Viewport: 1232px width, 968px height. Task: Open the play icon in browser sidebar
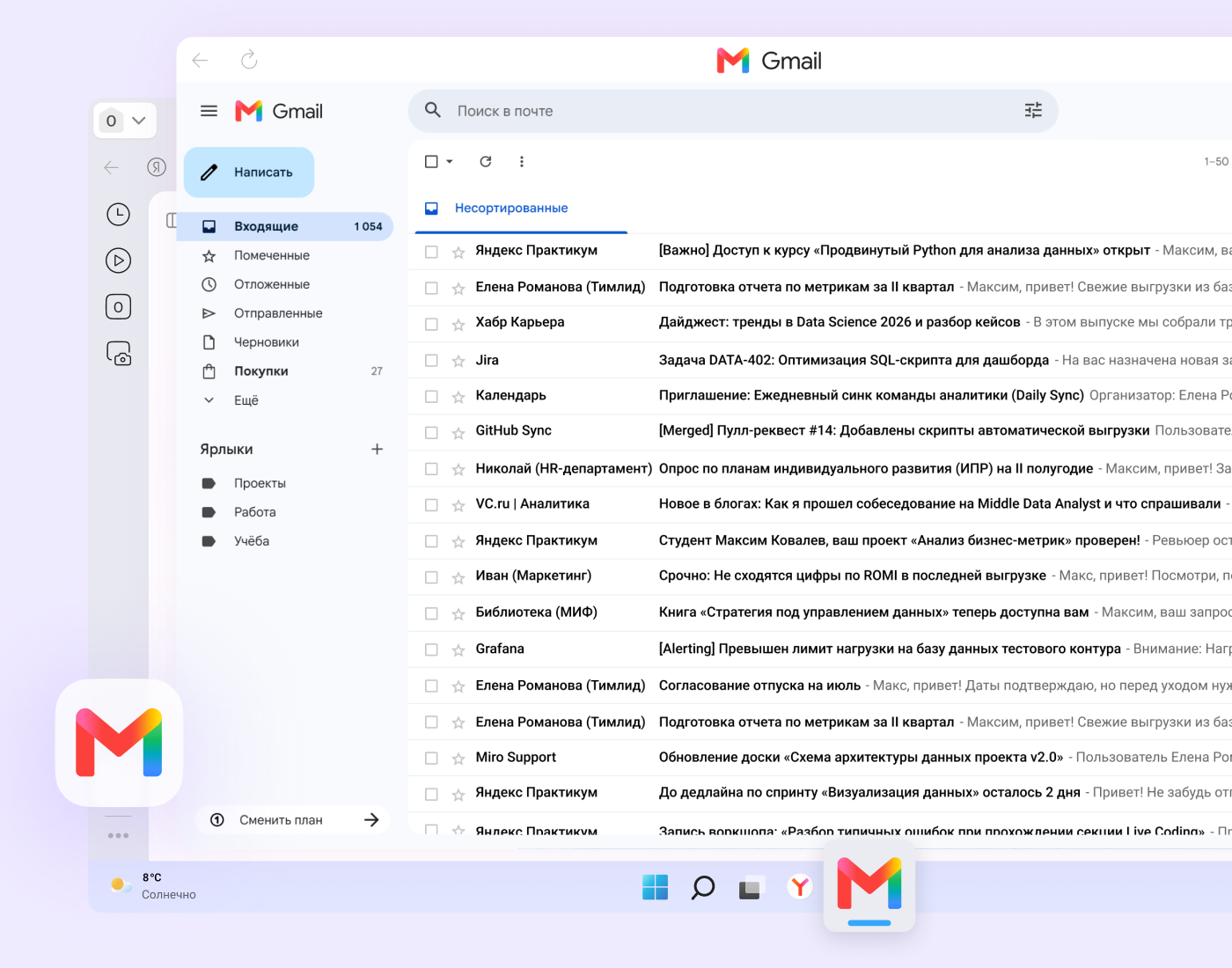tap(118, 260)
